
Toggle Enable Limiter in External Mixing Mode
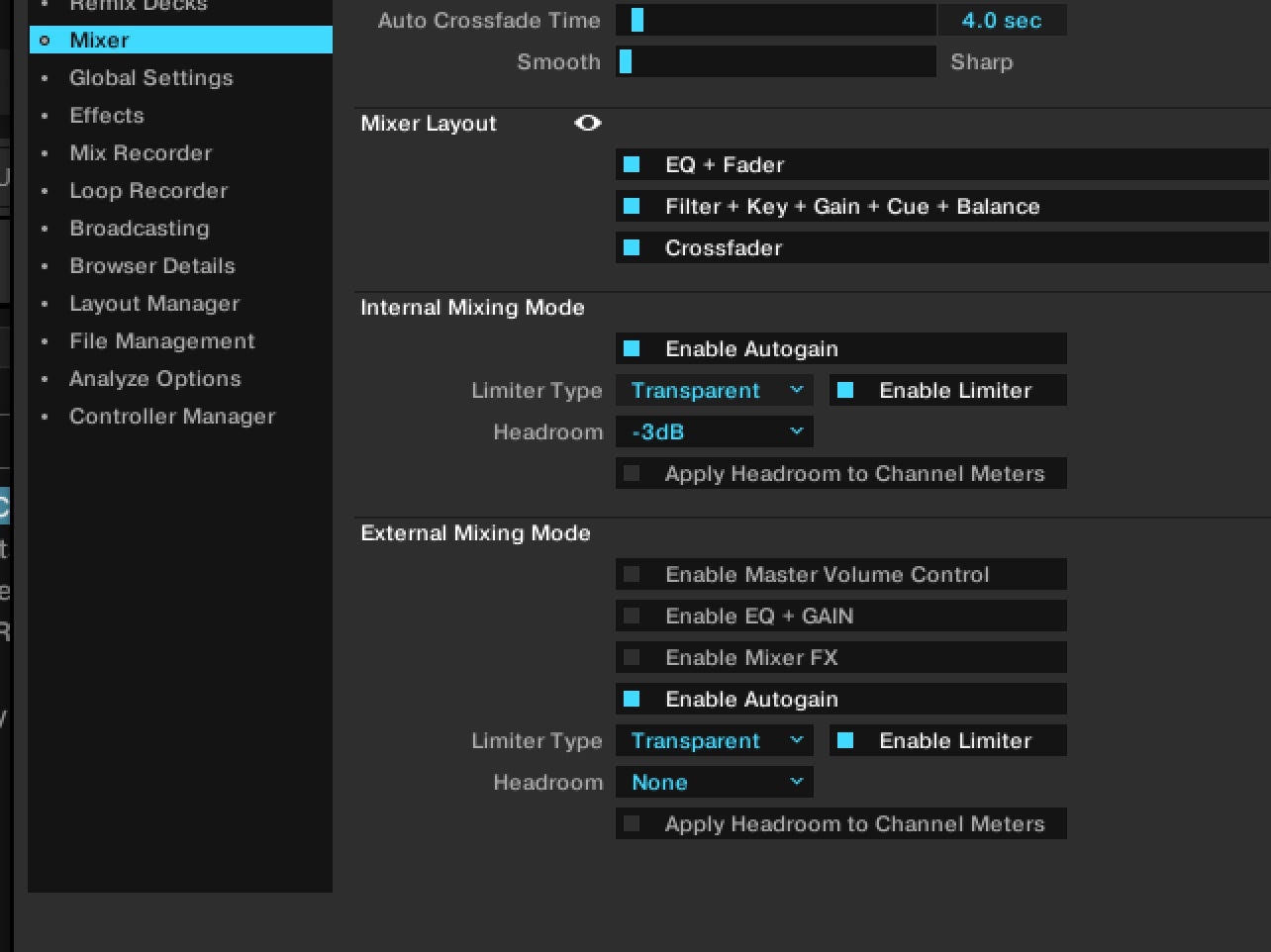[846, 741]
